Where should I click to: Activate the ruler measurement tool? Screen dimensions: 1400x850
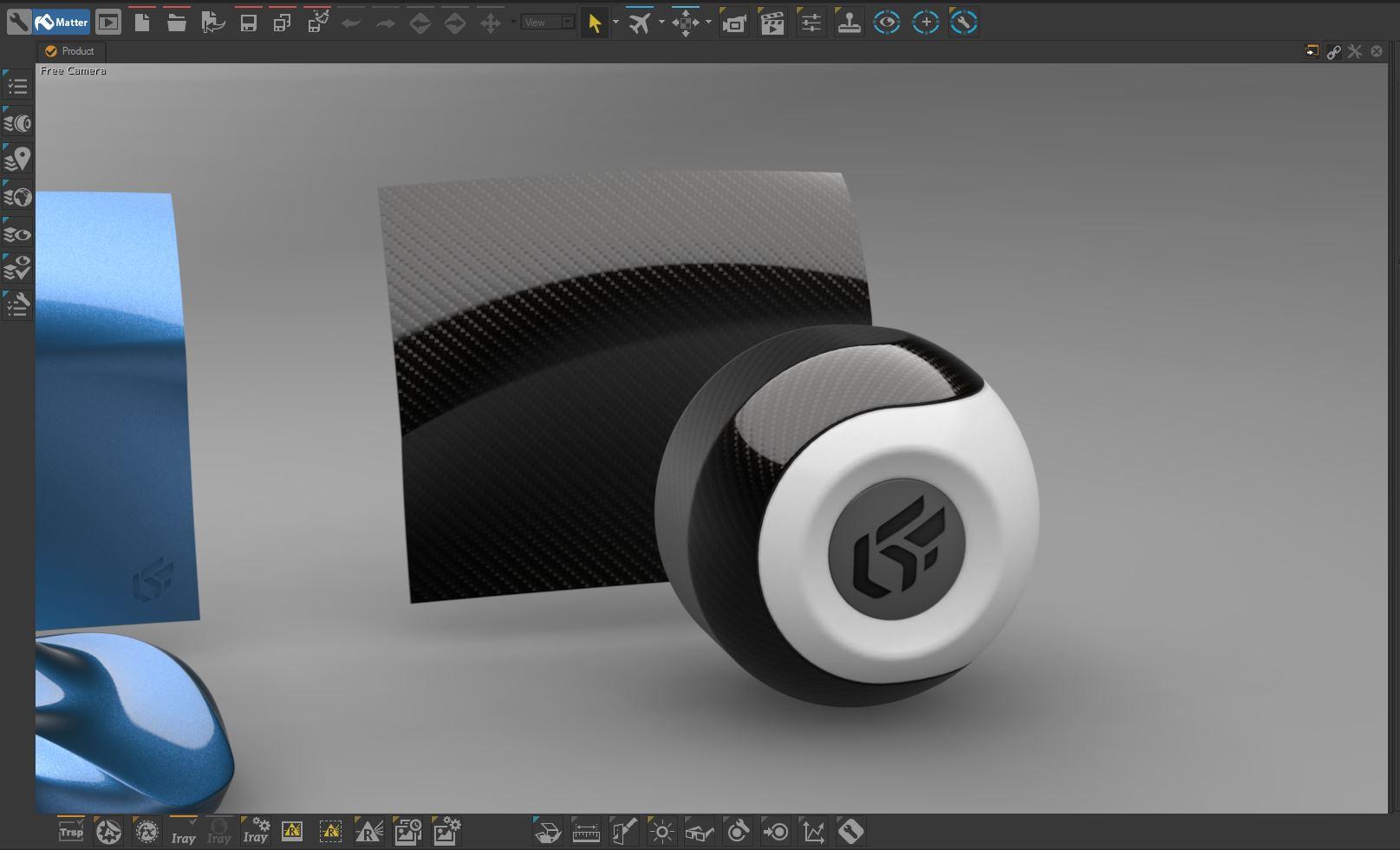point(586,832)
